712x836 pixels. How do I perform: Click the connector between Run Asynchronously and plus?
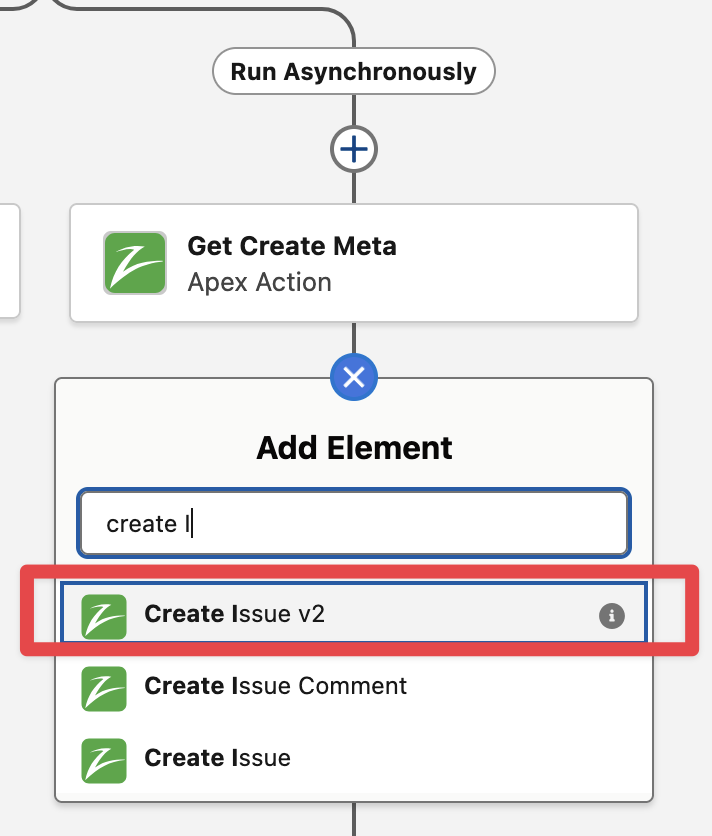coord(354,113)
